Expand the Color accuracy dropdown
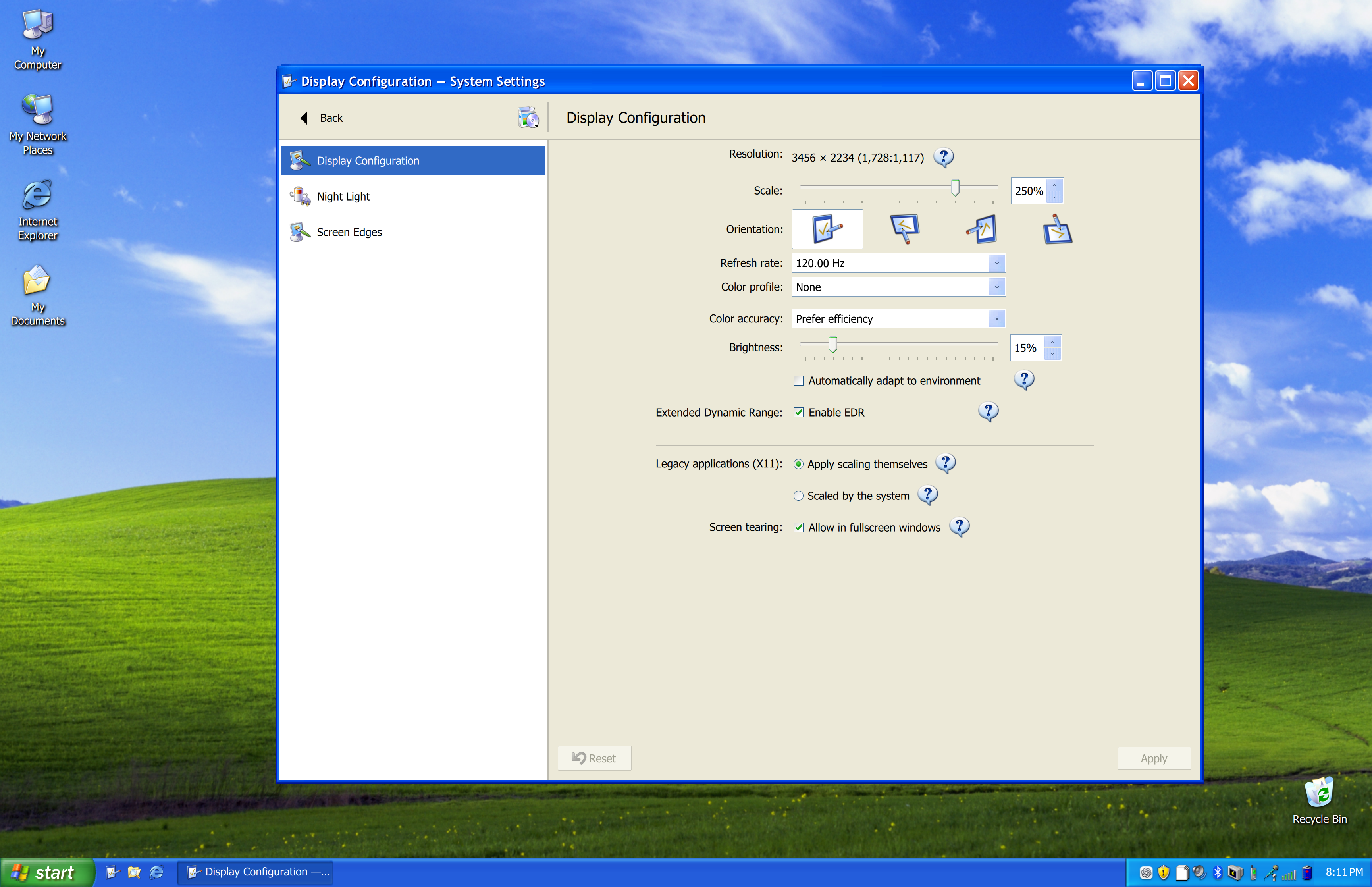The image size is (1372, 887). click(898, 318)
